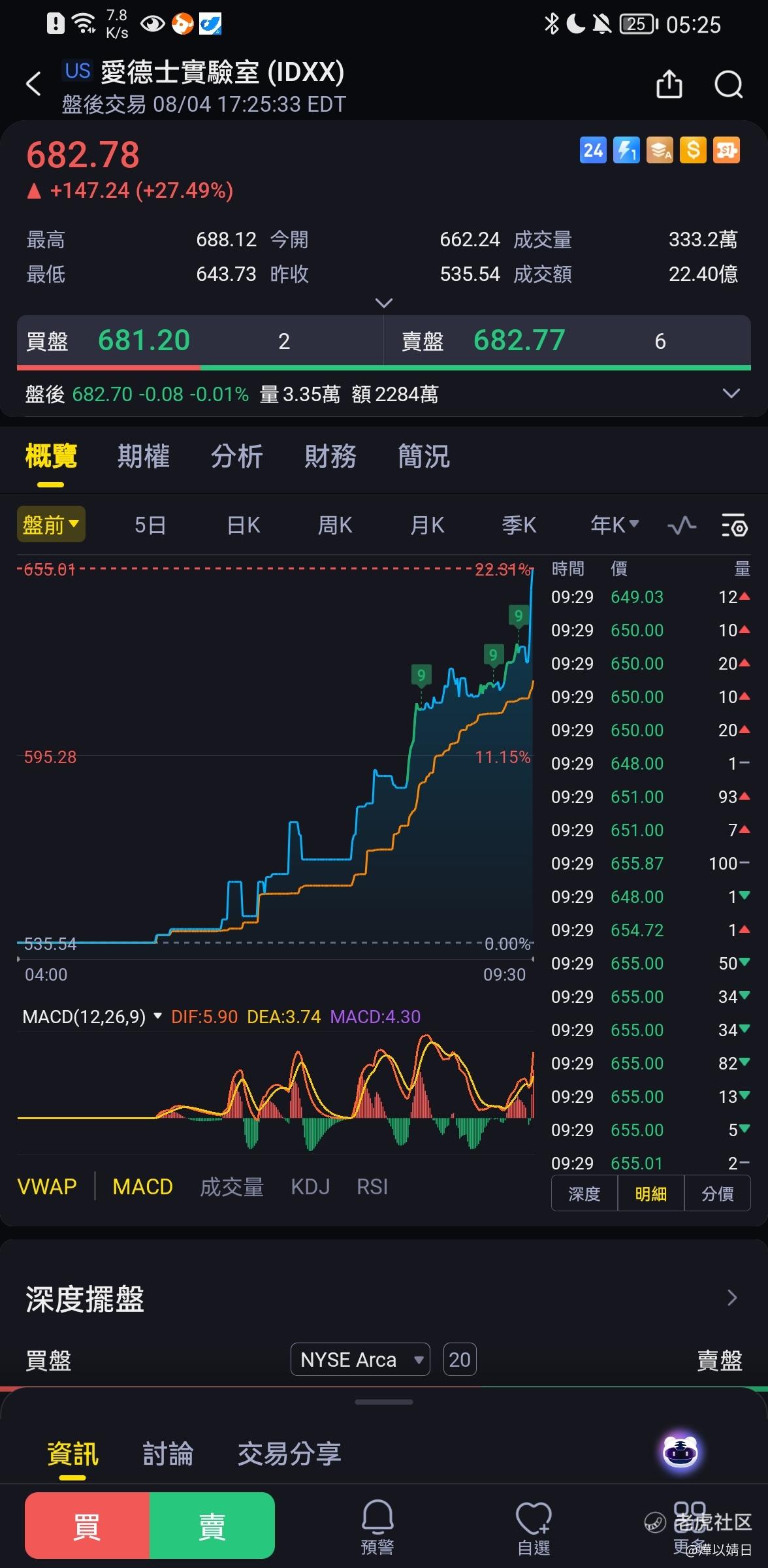Tap the back arrow icon

pos(33,84)
